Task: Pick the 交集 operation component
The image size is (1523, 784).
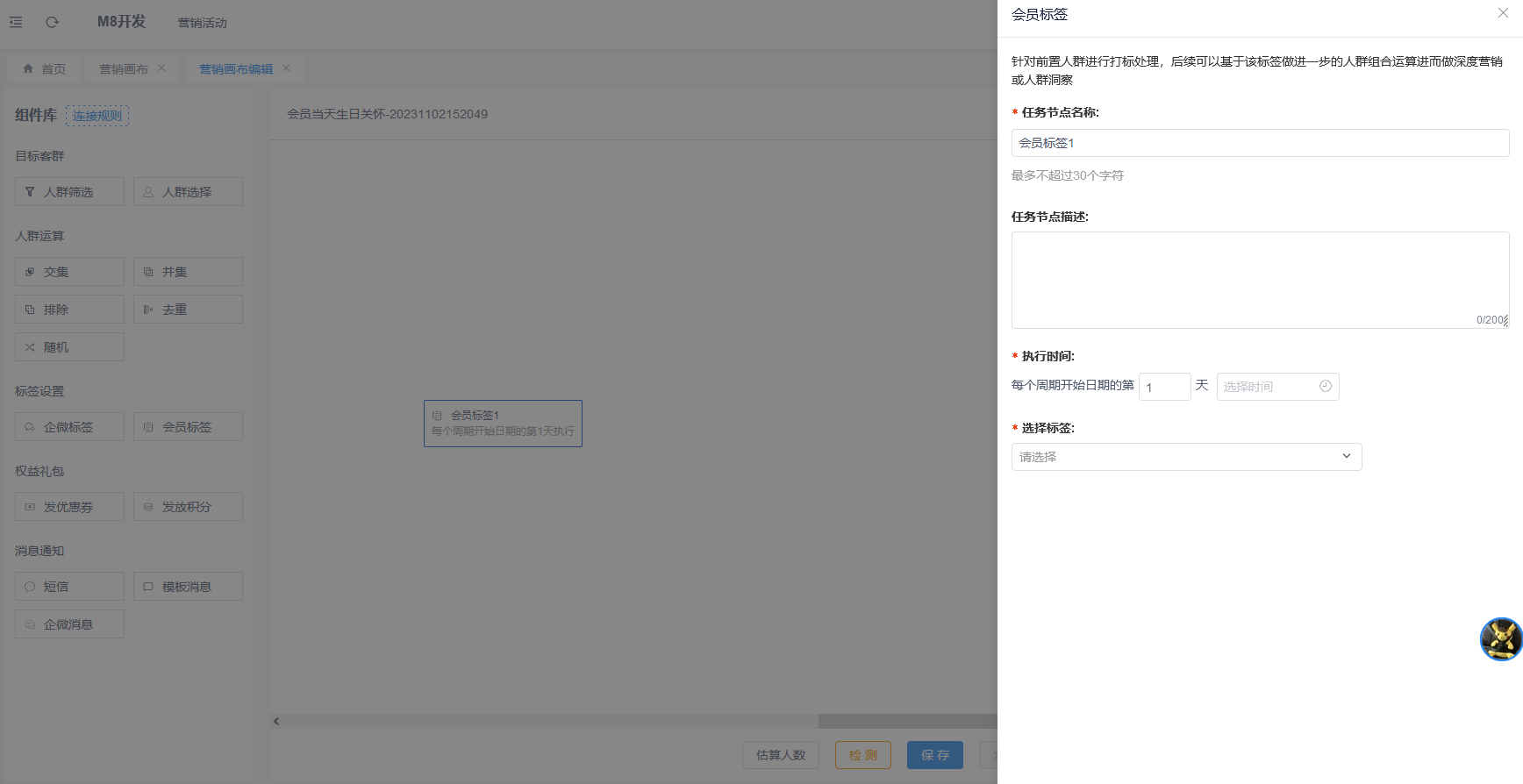Action: pos(69,272)
